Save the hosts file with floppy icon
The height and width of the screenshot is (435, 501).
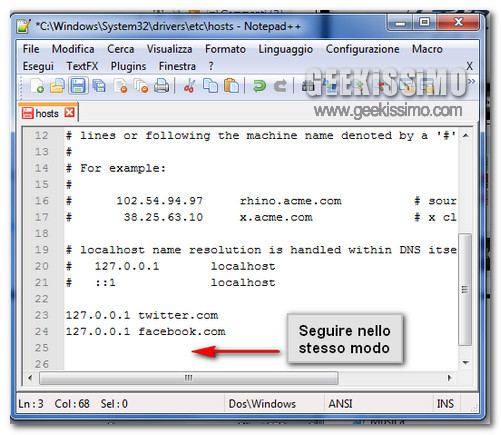(x=78, y=86)
